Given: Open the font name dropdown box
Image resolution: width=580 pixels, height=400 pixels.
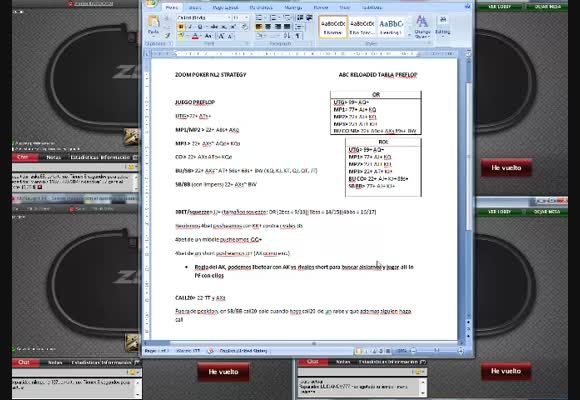Looking at the screenshot, I should (204, 18).
